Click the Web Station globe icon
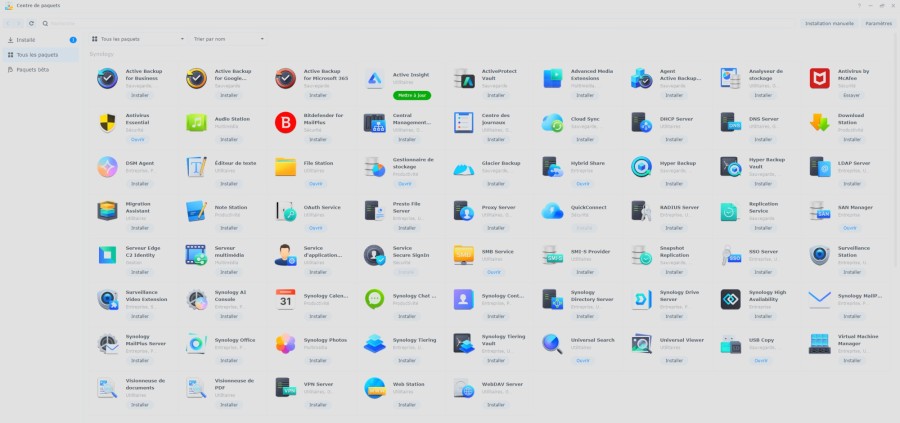Screen dimensions: 900x423 (374, 388)
